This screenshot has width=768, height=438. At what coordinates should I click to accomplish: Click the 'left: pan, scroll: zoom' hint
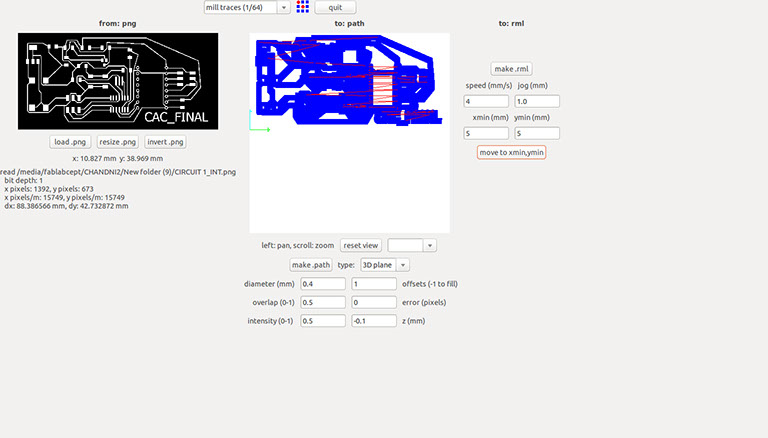(298, 245)
